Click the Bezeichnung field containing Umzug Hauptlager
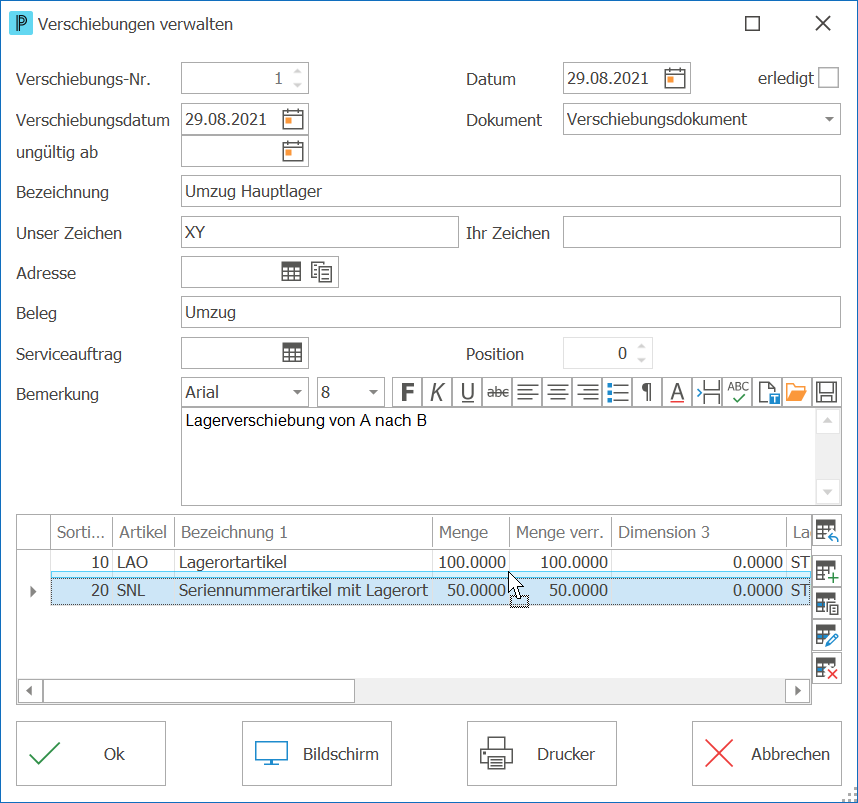Image resolution: width=858 pixels, height=803 pixels. 511,191
